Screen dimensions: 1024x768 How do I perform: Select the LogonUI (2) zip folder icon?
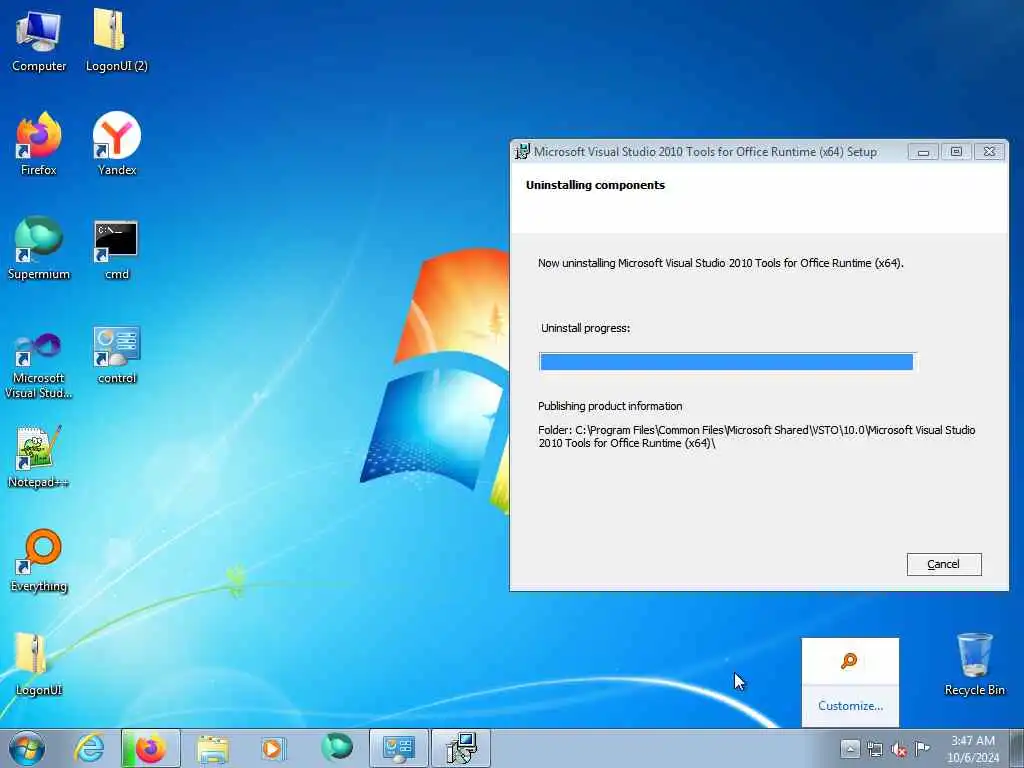116,40
